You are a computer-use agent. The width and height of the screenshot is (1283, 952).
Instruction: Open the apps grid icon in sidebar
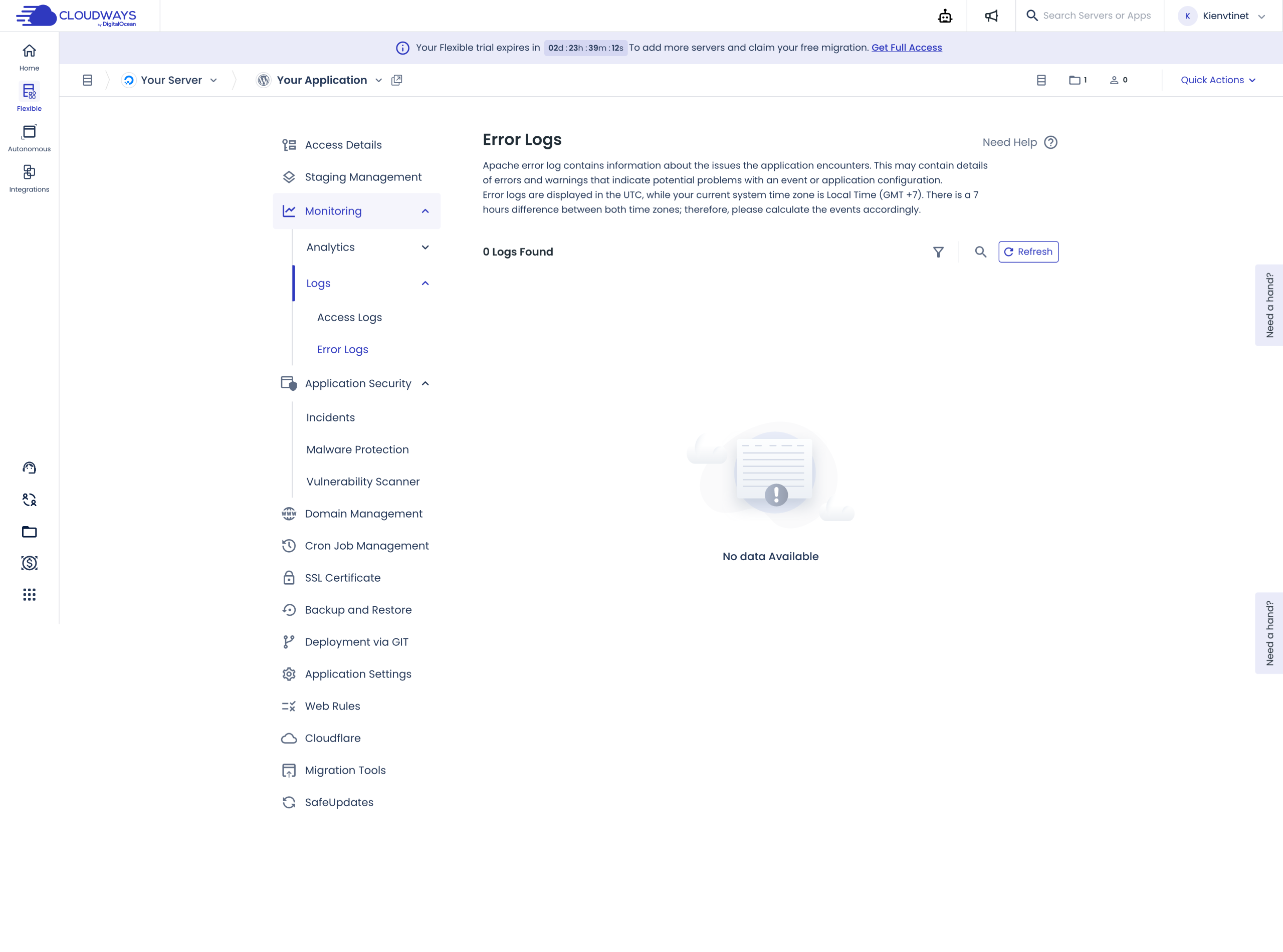pyautogui.click(x=30, y=595)
